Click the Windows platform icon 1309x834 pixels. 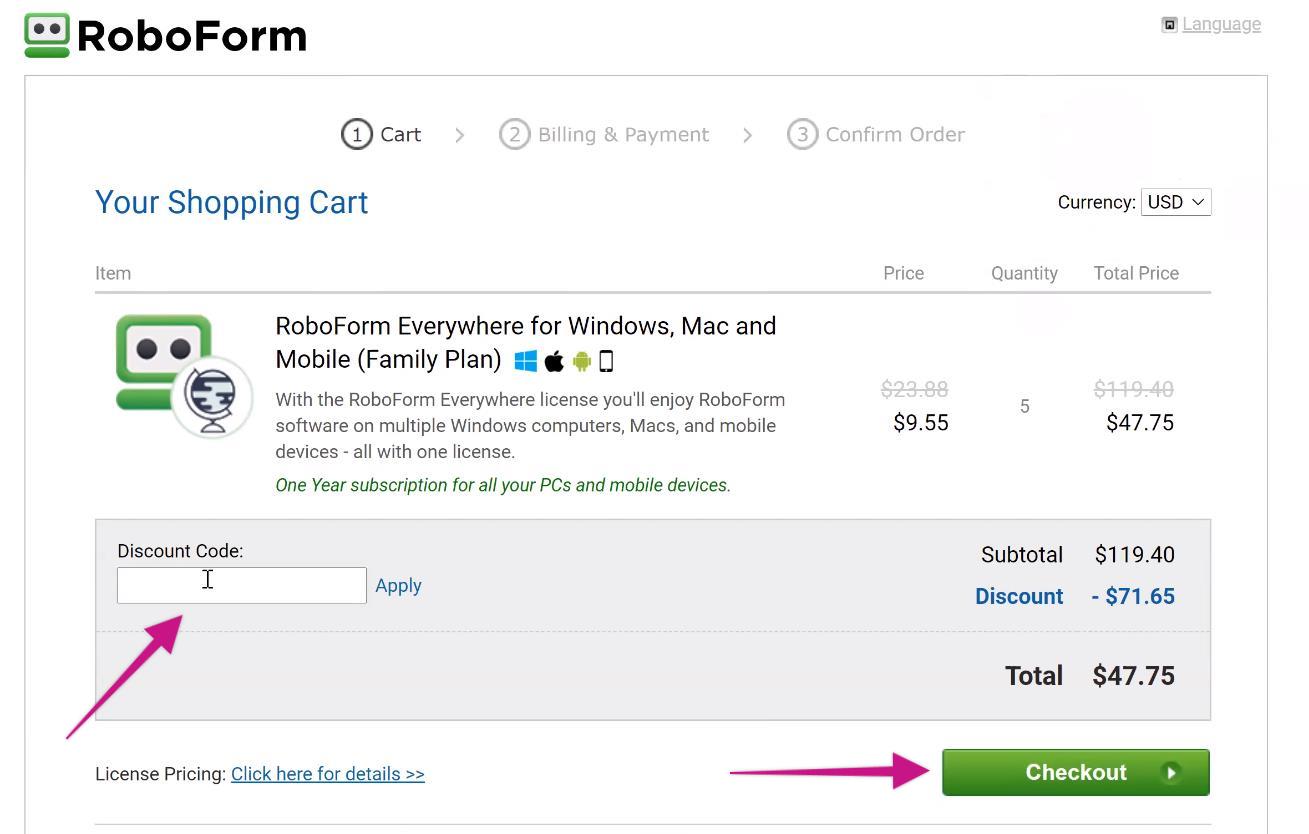(x=525, y=361)
